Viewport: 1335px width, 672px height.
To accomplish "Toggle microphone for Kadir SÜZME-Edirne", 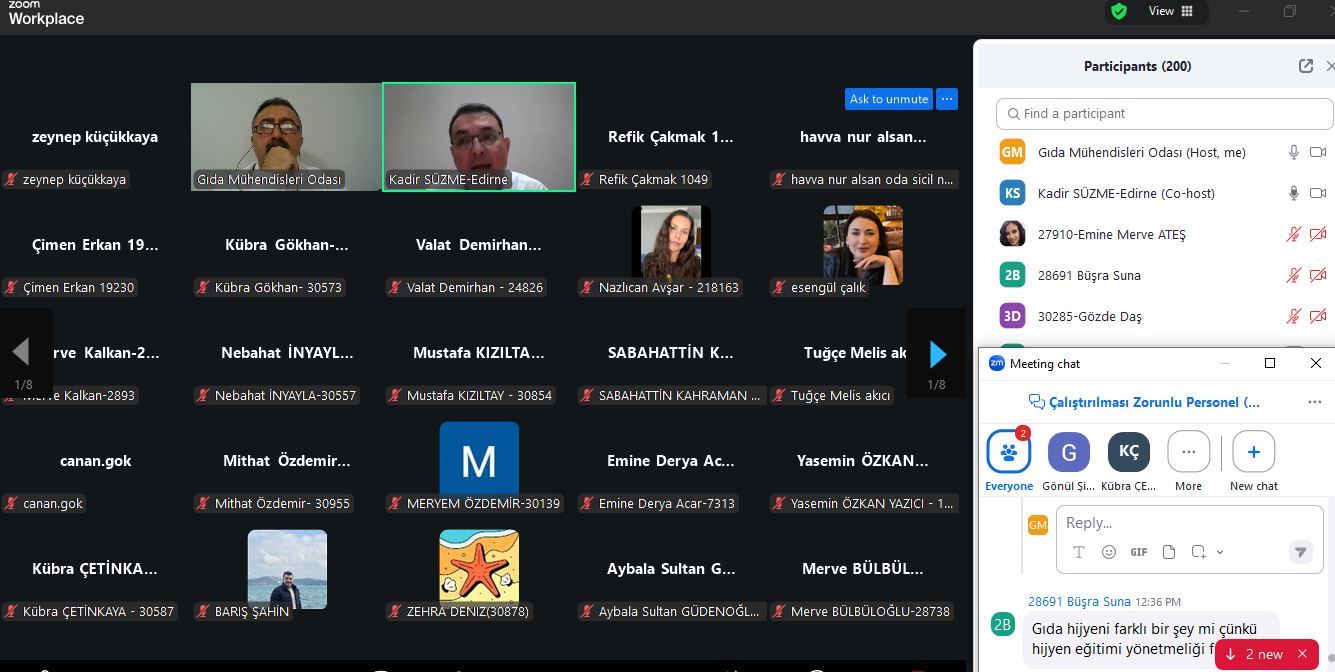I will coord(1293,193).
